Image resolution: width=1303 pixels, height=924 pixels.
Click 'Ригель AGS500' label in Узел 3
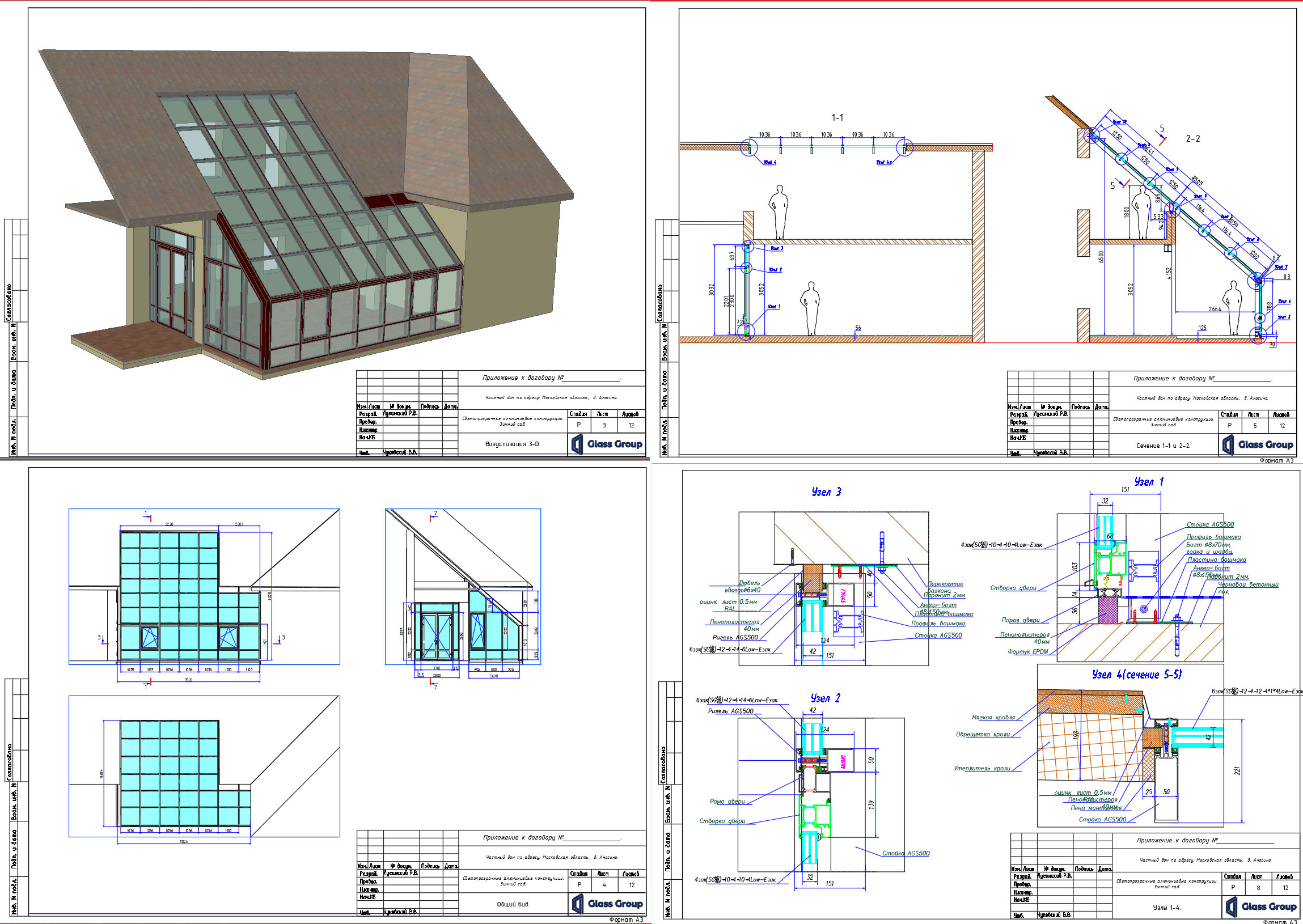[735, 637]
